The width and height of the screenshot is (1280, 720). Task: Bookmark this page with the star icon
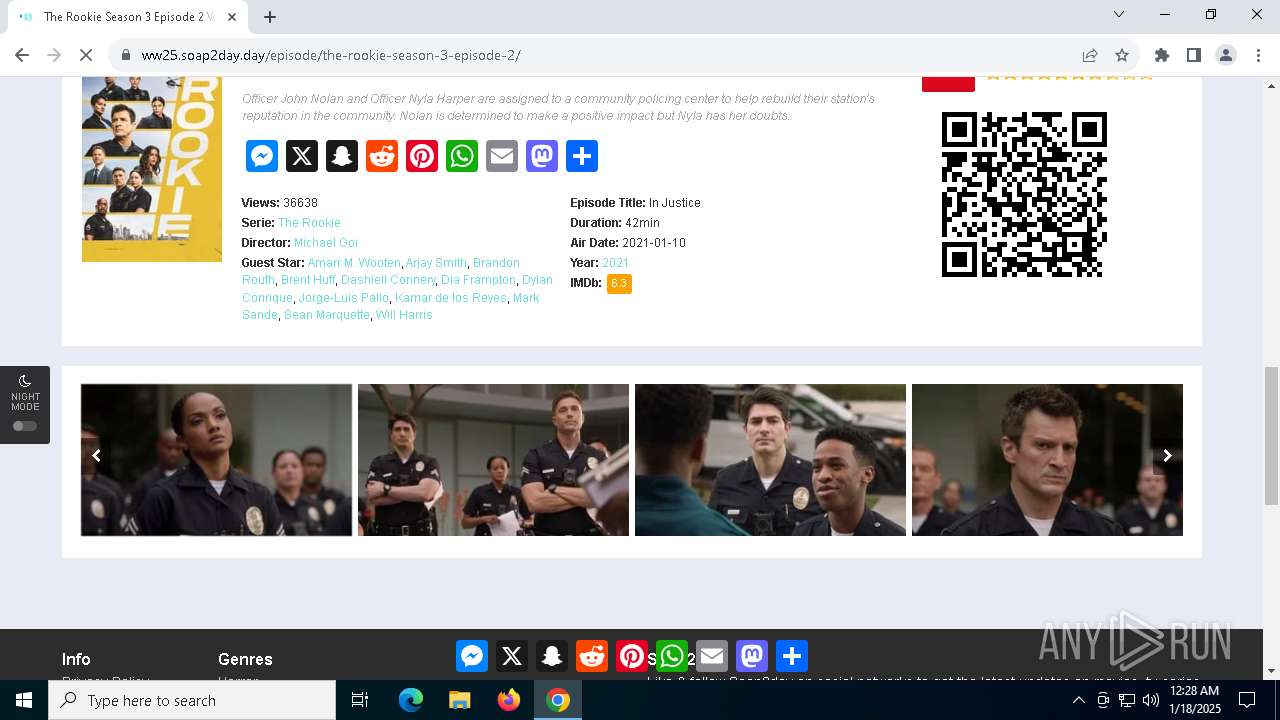point(1122,55)
